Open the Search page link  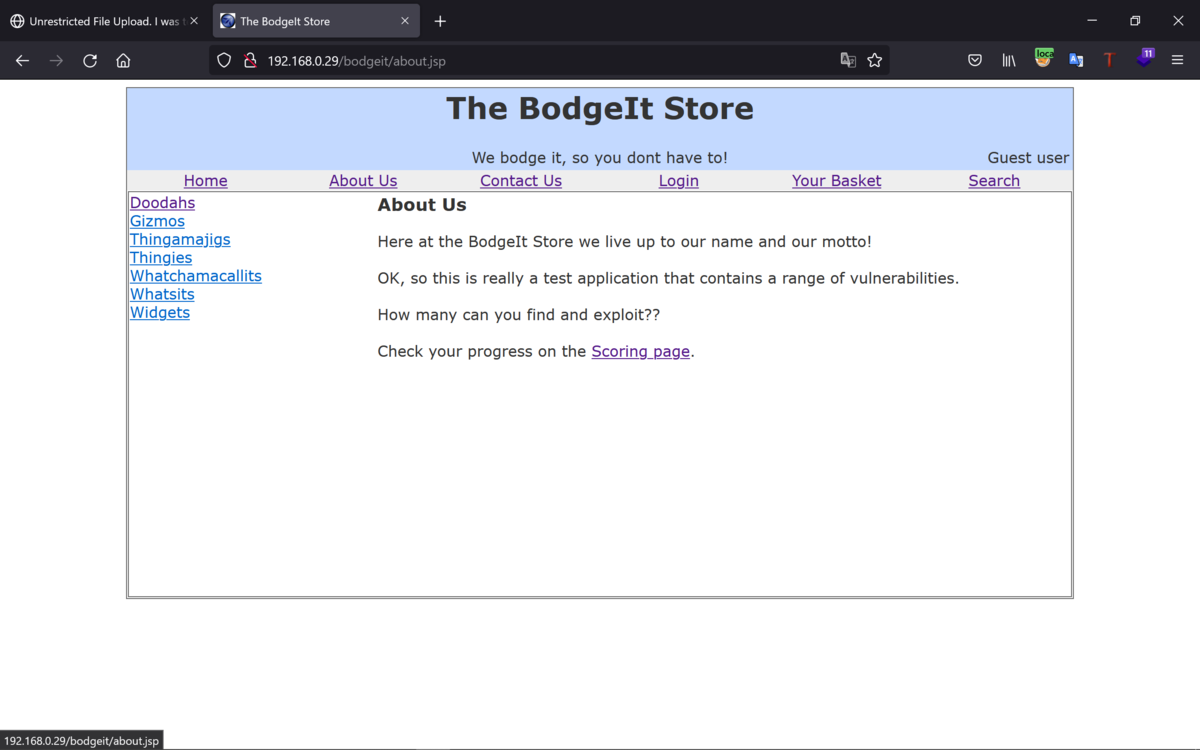994,181
